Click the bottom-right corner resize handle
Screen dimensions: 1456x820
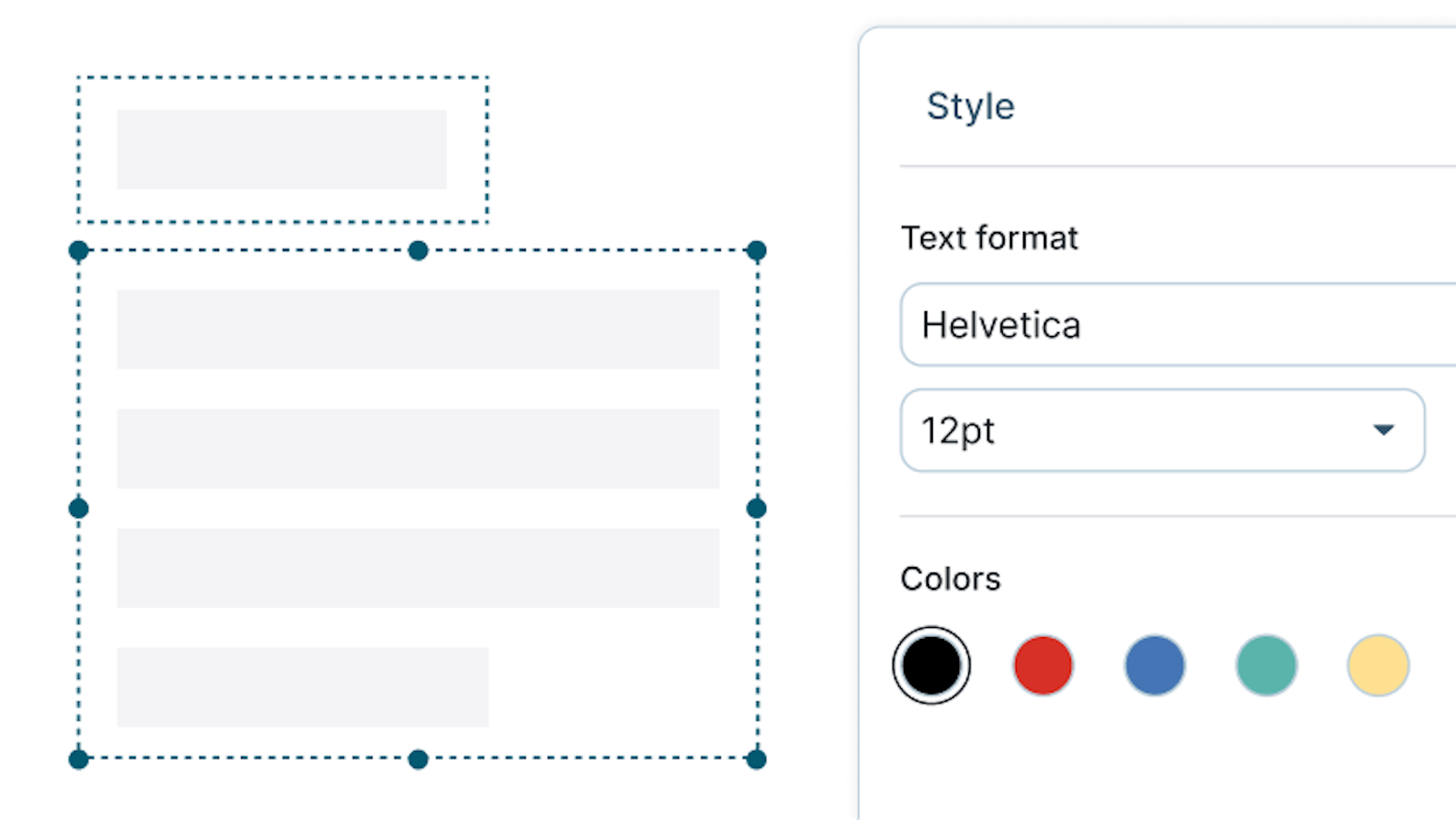tap(756, 759)
